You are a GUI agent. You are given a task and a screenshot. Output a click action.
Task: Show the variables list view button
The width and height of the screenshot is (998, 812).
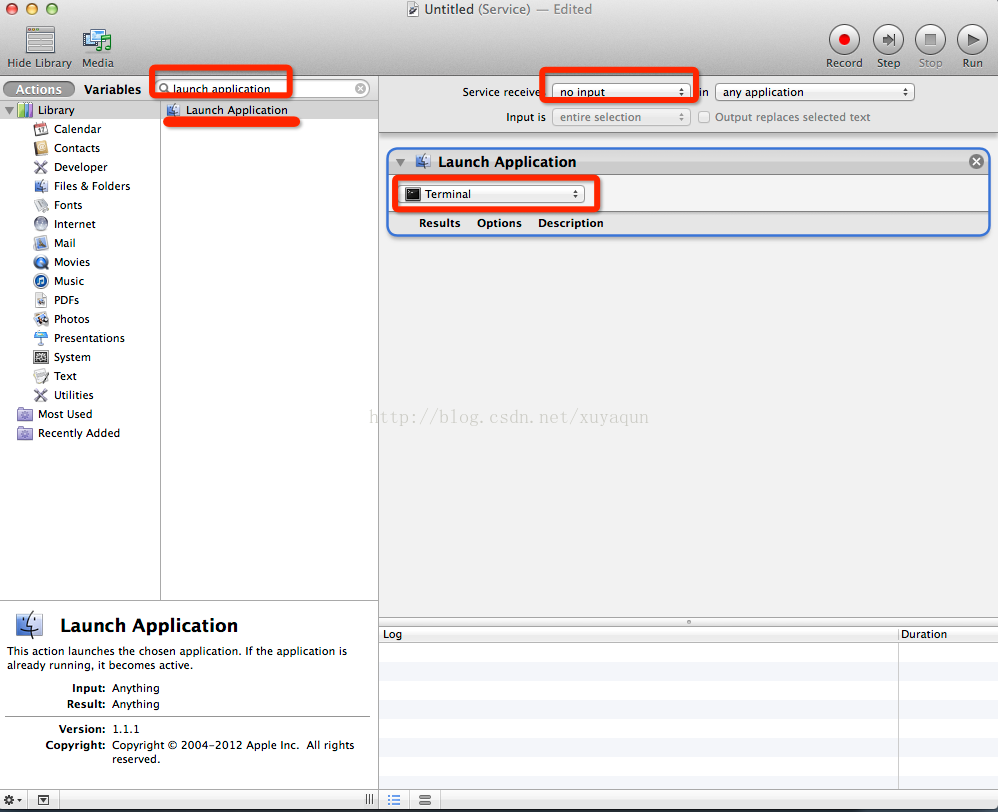click(x=425, y=800)
